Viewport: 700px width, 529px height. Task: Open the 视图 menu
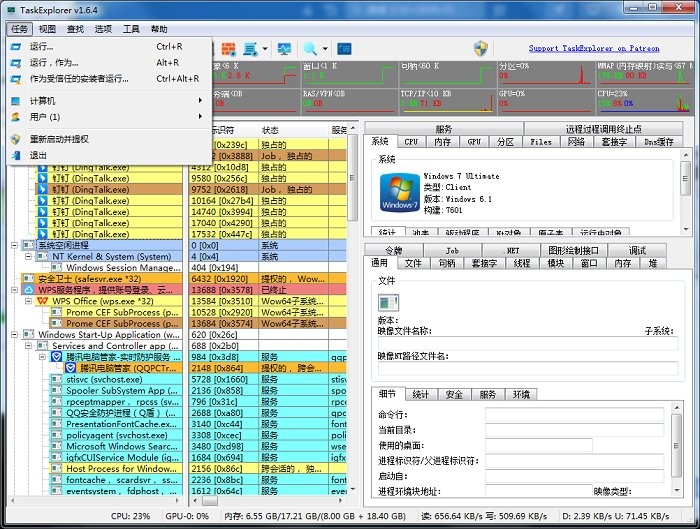pos(48,29)
